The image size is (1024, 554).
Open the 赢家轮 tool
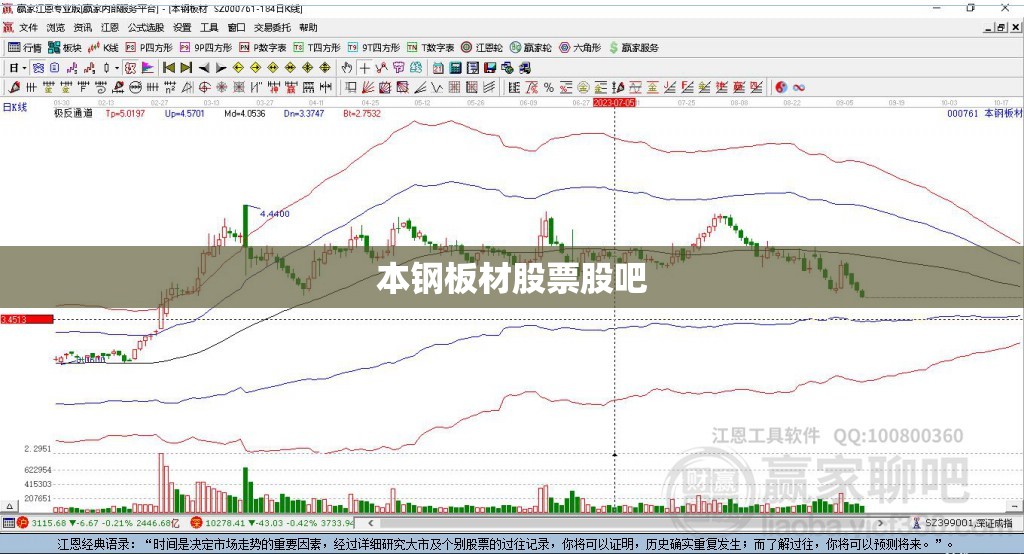530,48
